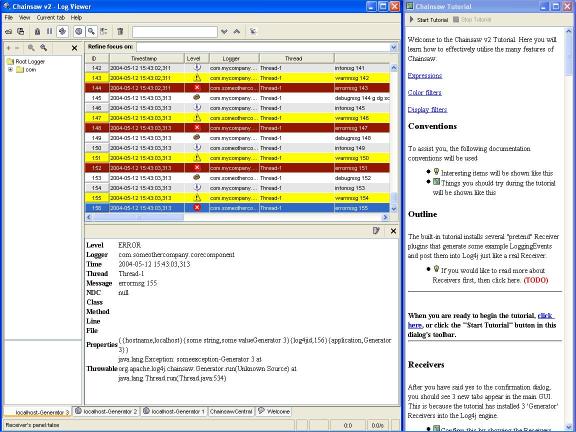Click the find next down-arrow icon

tap(224, 32)
